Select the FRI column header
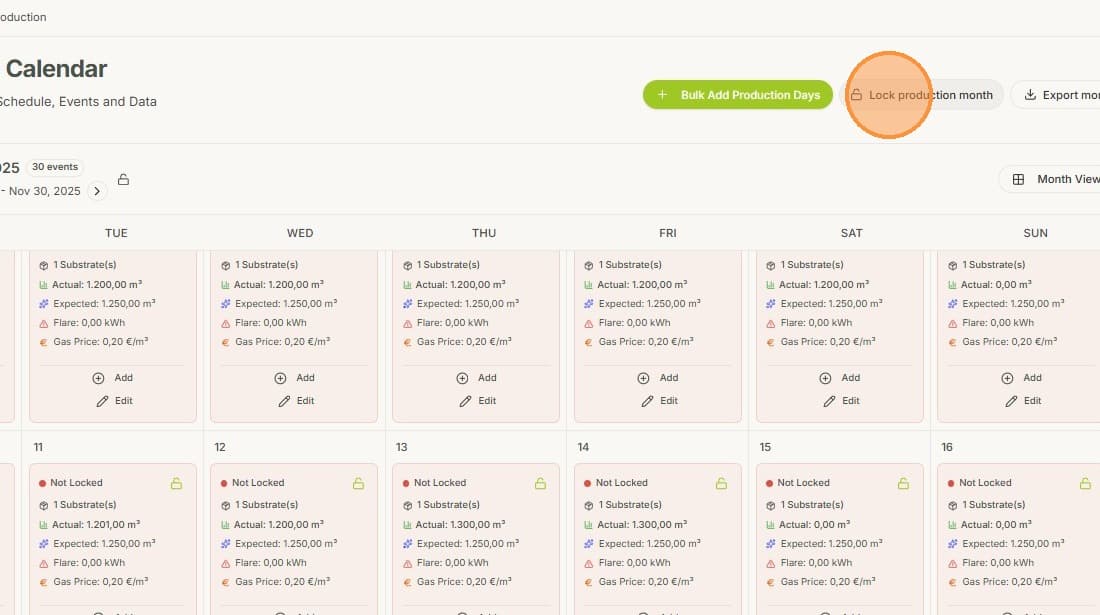 668,233
